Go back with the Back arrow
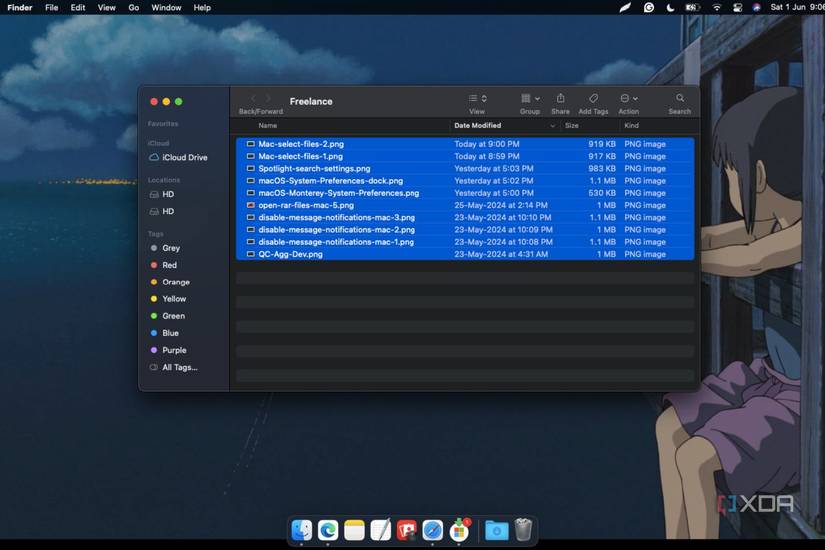 coord(253,99)
